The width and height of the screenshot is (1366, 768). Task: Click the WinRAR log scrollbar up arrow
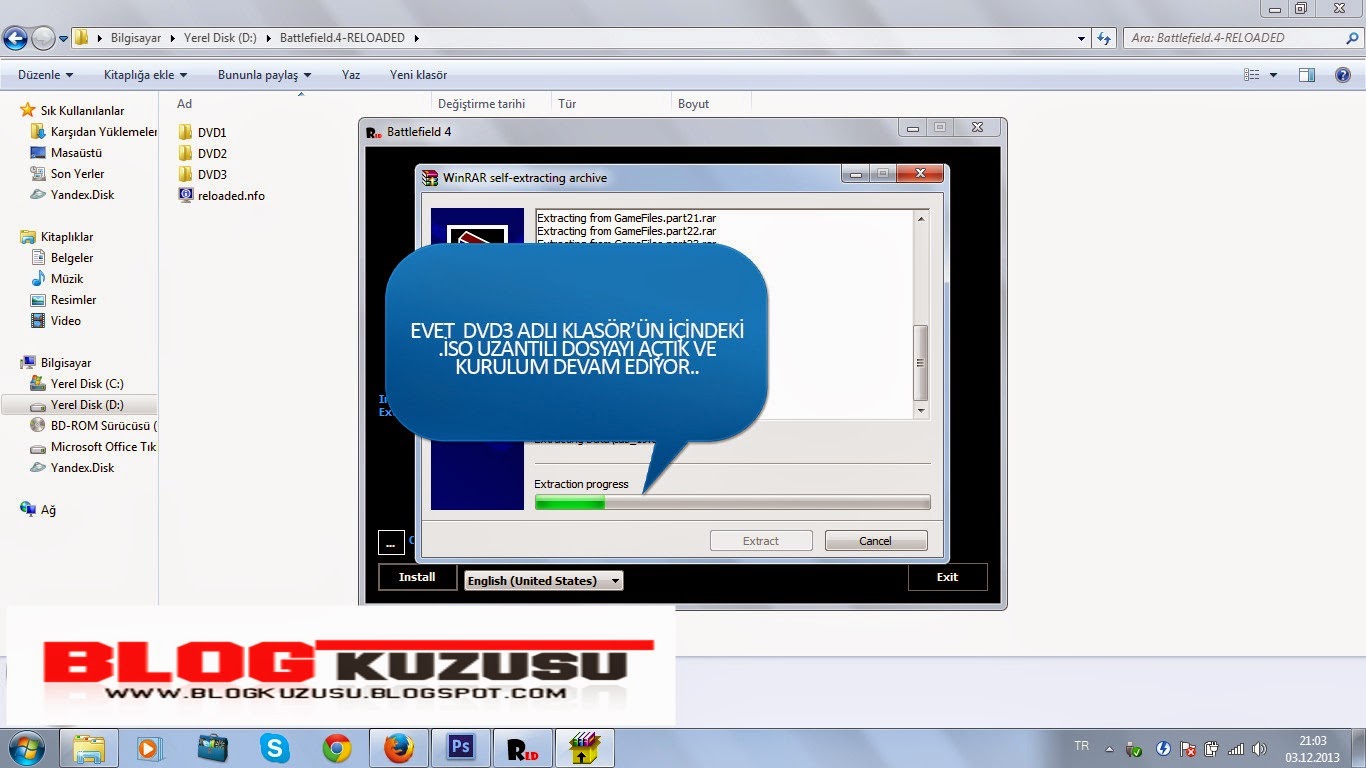922,218
